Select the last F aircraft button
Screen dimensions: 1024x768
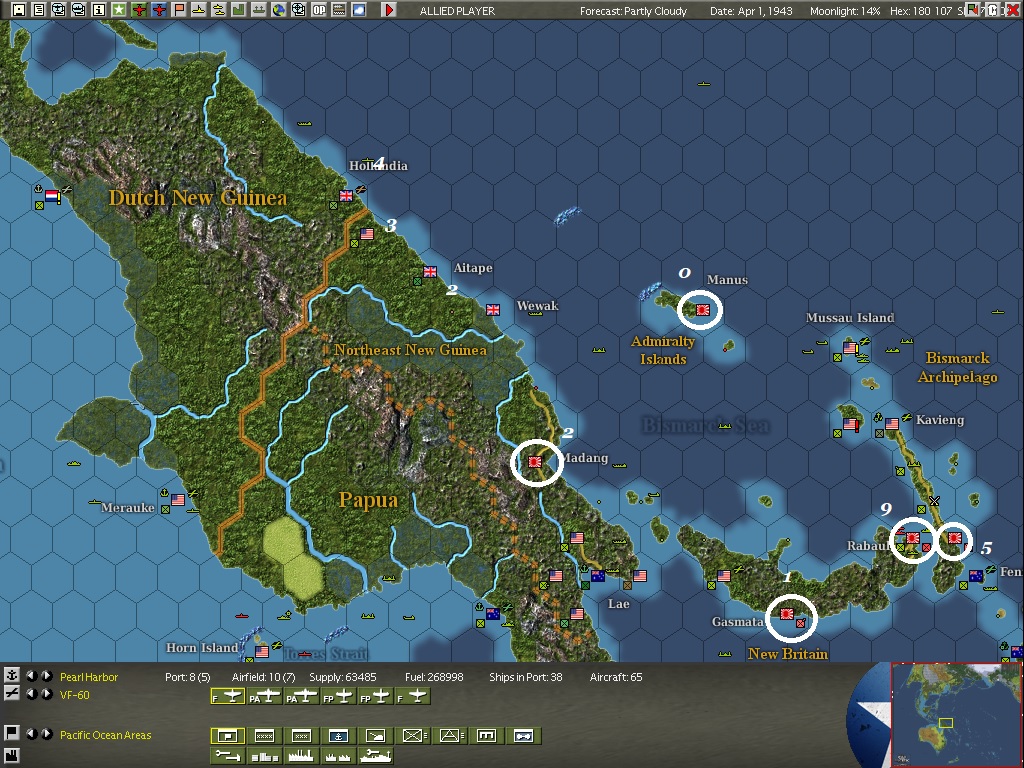click(413, 697)
